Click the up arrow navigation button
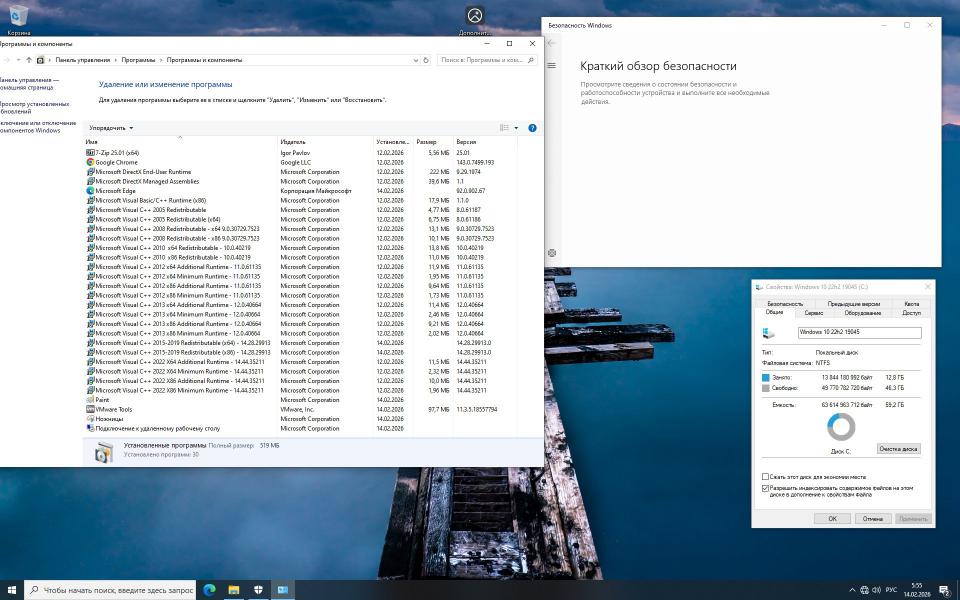960x600 pixels. click(28, 60)
